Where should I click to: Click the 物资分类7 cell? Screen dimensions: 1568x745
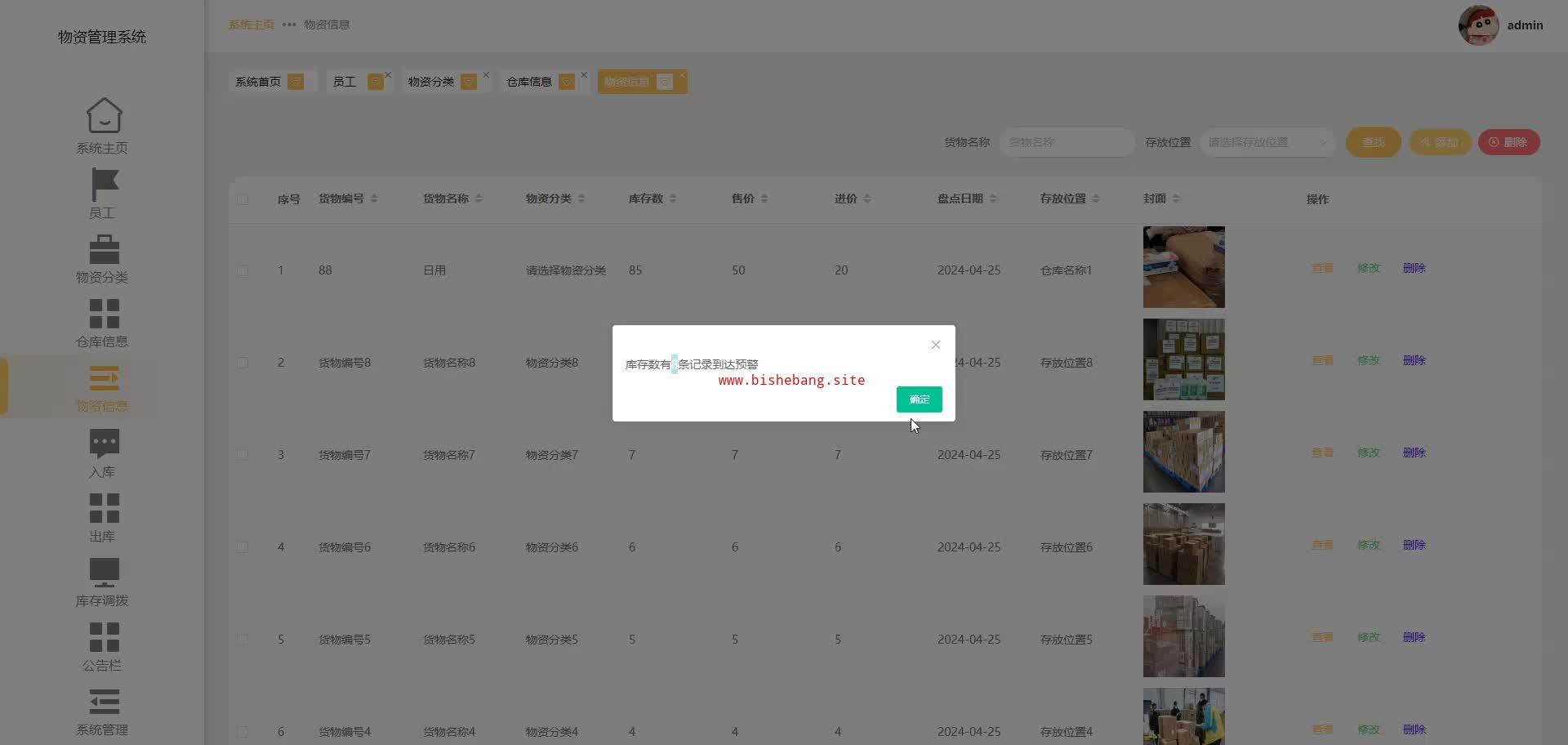click(x=552, y=455)
